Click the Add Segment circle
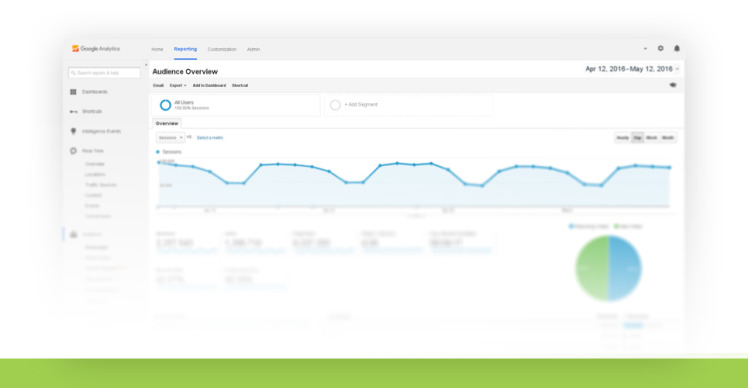748x388 pixels. (x=335, y=105)
